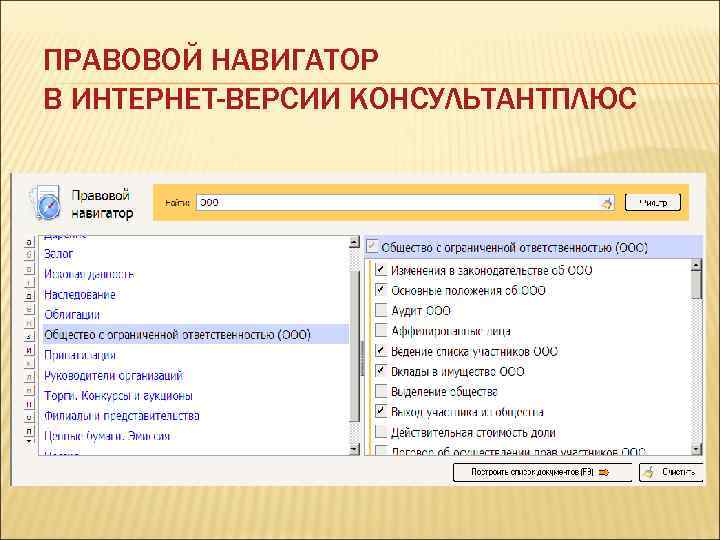This screenshot has height=540, width=720.
Task: Check the 'Аудит ООО' checkbox
Action: 381,310
